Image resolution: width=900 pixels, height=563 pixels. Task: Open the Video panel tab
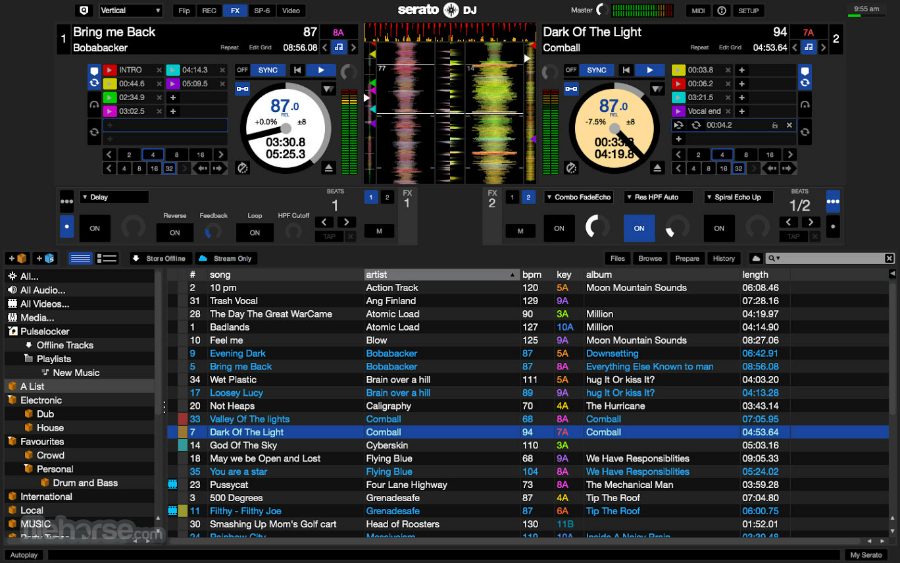(291, 10)
